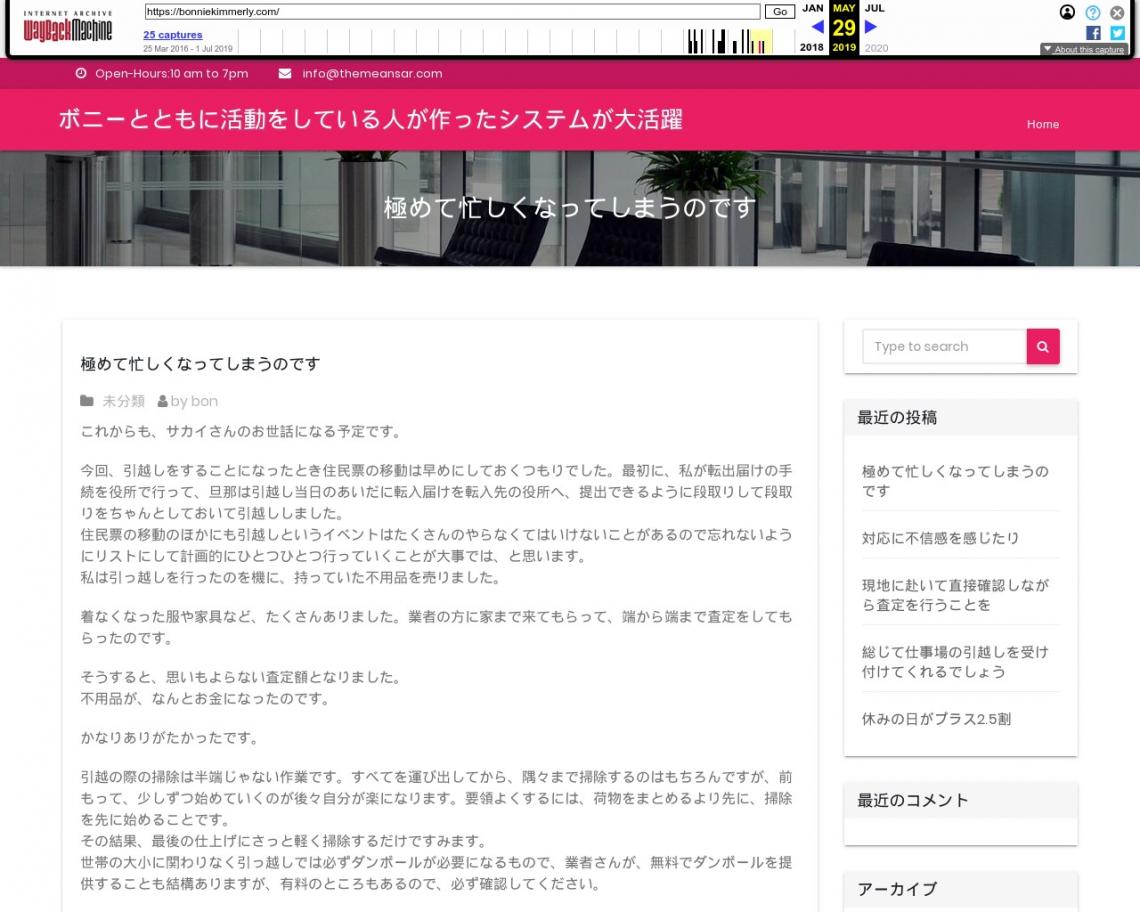Screen dimensions: 1140x912
Task: Open recent post 極めて忙しくなってしまうのです in sidebar
Action: click(x=955, y=481)
